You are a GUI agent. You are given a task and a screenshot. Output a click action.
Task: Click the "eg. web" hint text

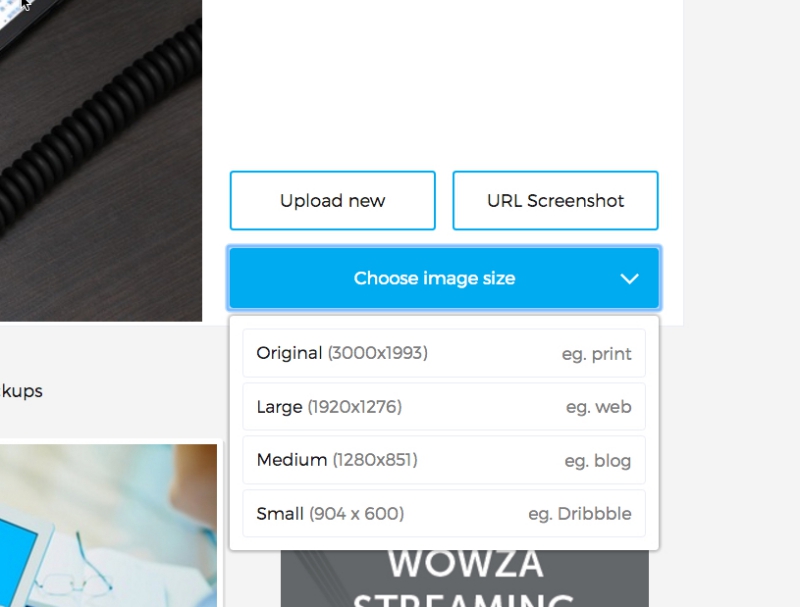(598, 407)
